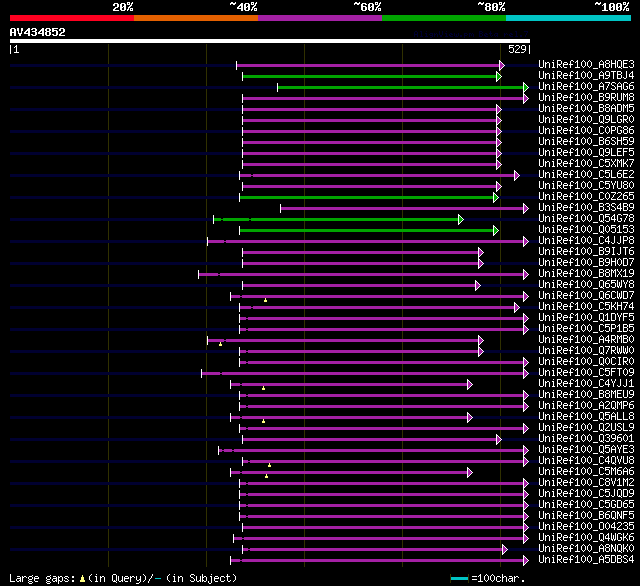Click the UniRef100_C4QVU8 hit name
The height and width of the screenshot is (586, 640).
click(x=586, y=461)
